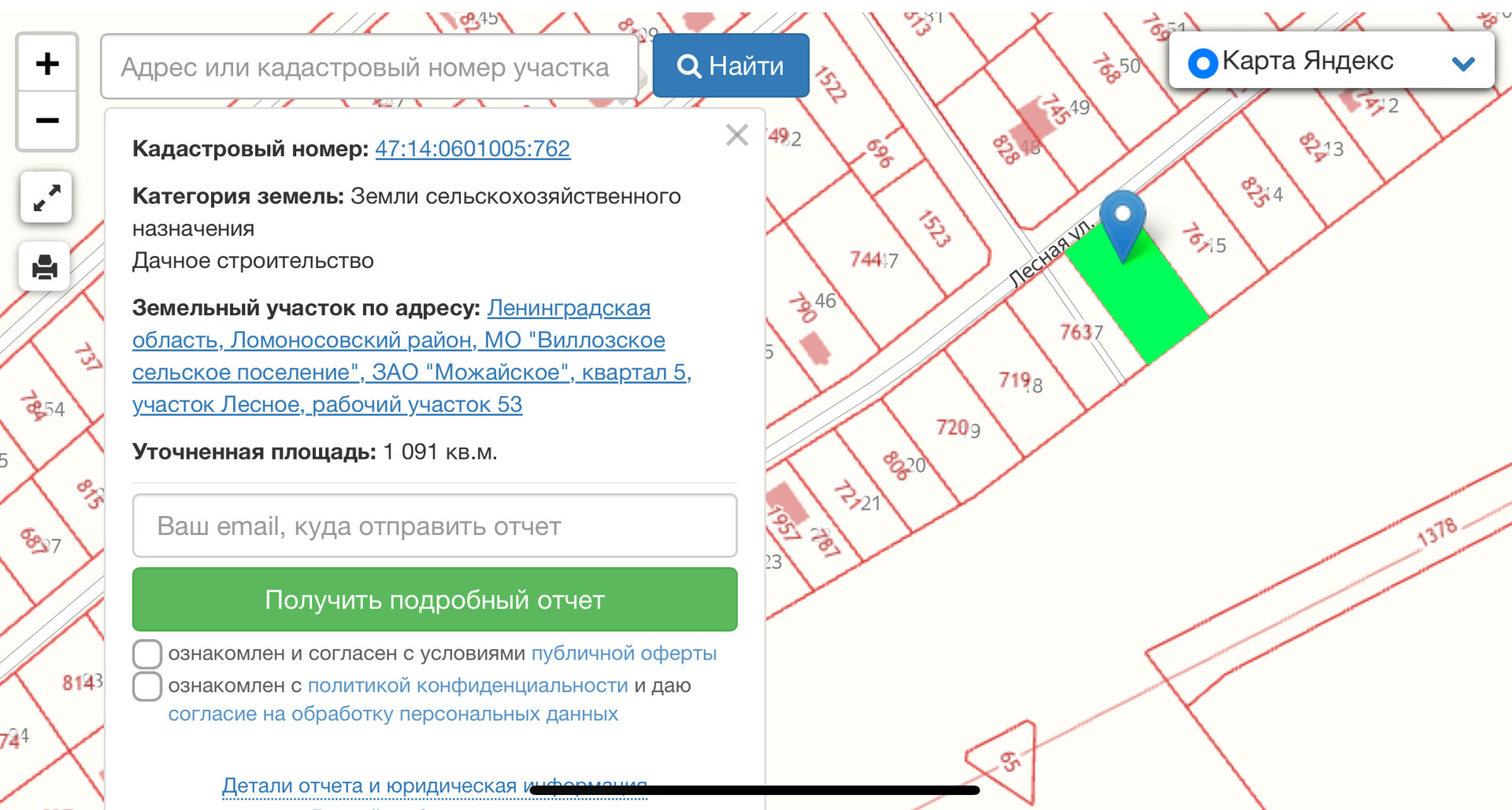Open политикой конфиденциальности link

pyautogui.click(x=468, y=686)
